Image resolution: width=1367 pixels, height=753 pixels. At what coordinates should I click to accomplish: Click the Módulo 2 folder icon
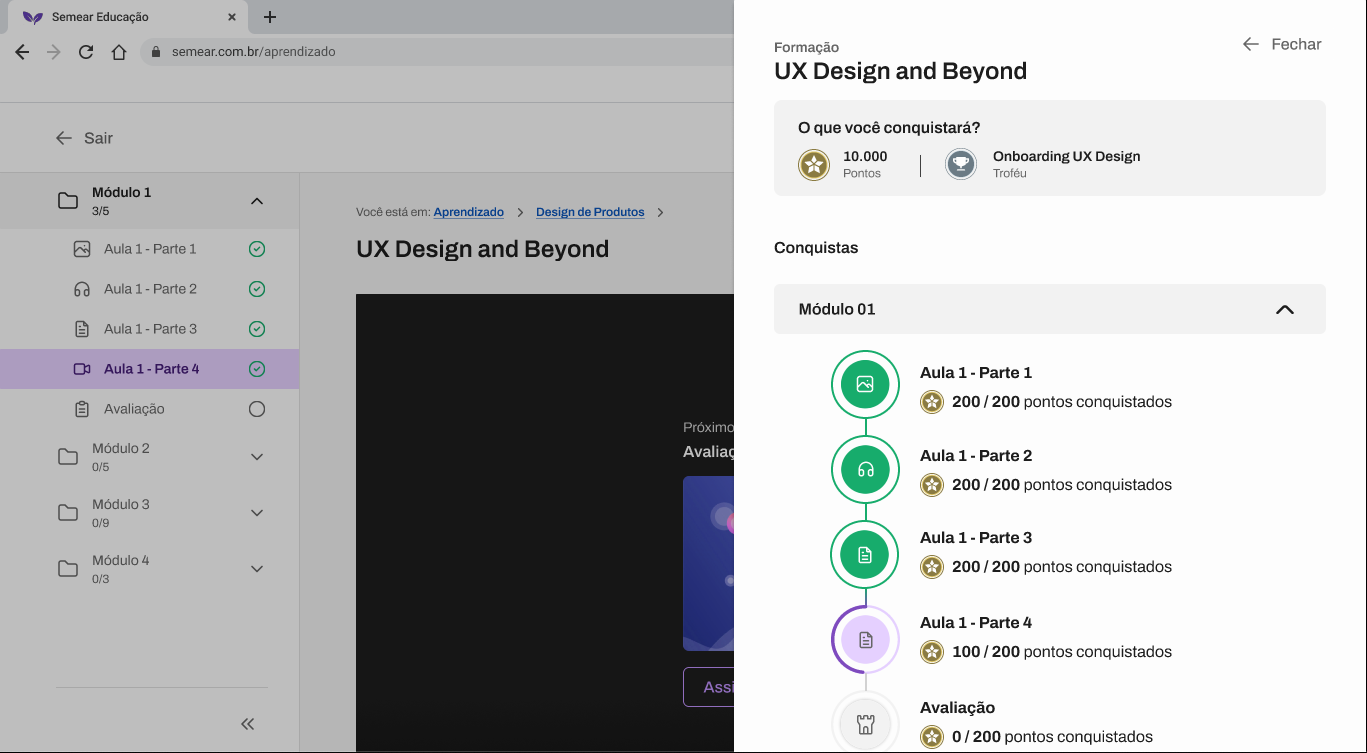coord(68,457)
